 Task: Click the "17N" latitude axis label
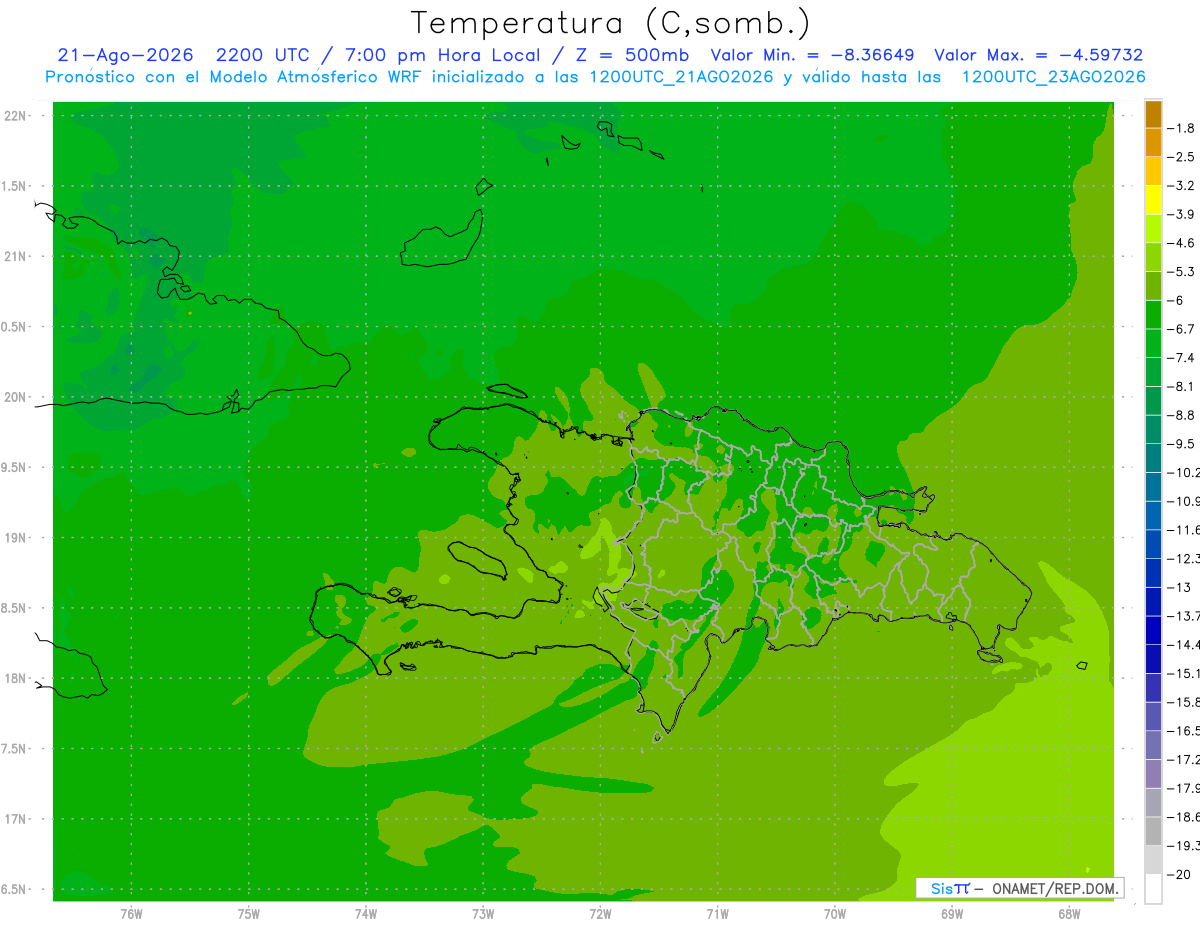(x=15, y=819)
